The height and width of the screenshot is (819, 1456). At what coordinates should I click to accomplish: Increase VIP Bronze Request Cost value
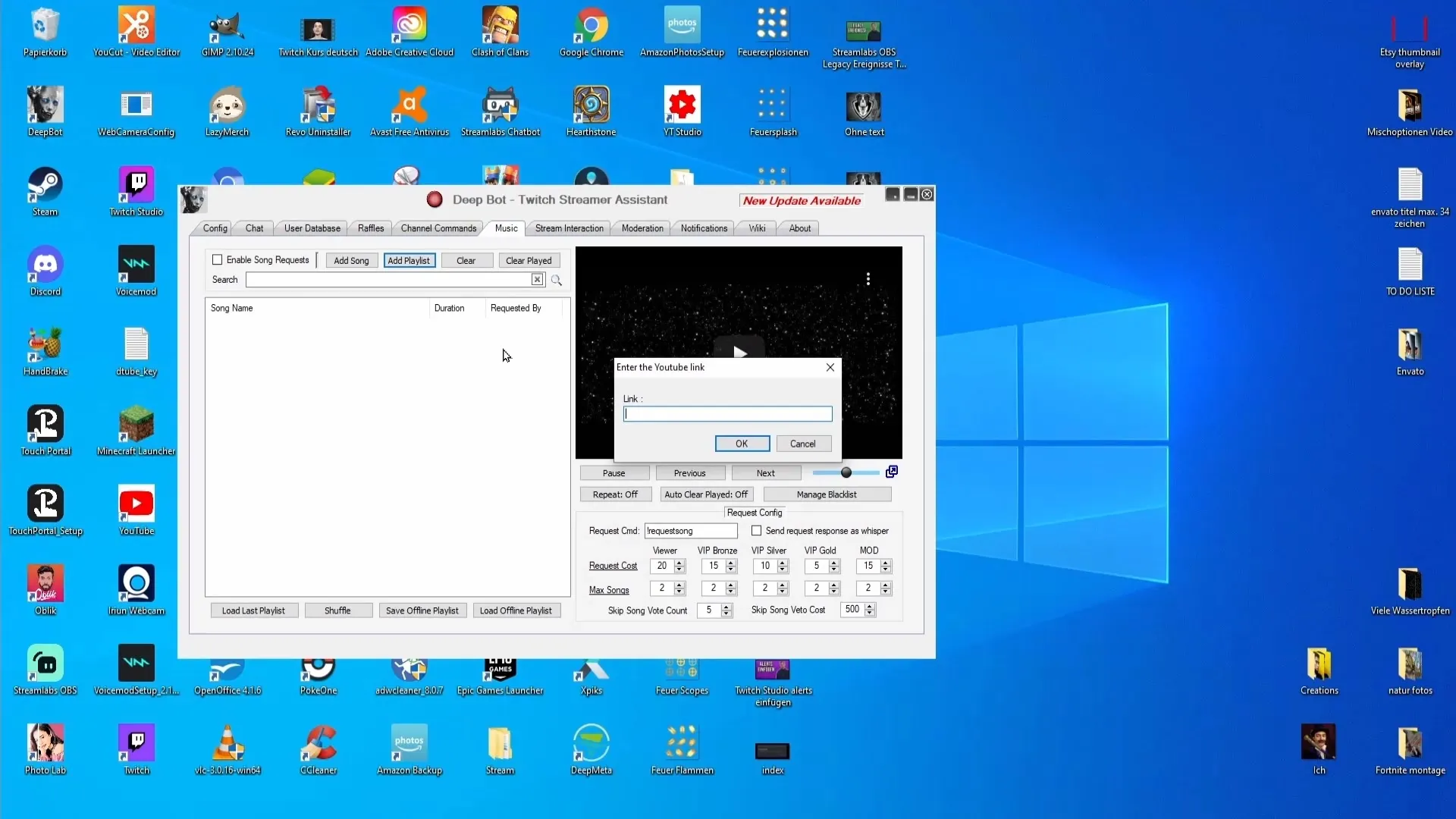tap(732, 563)
